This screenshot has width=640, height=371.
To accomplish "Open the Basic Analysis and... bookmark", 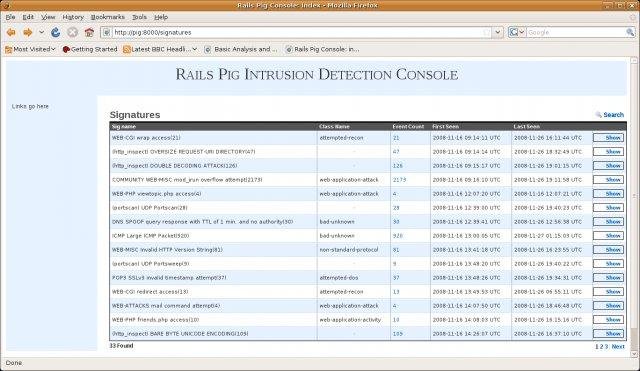I will pyautogui.click(x=241, y=49).
